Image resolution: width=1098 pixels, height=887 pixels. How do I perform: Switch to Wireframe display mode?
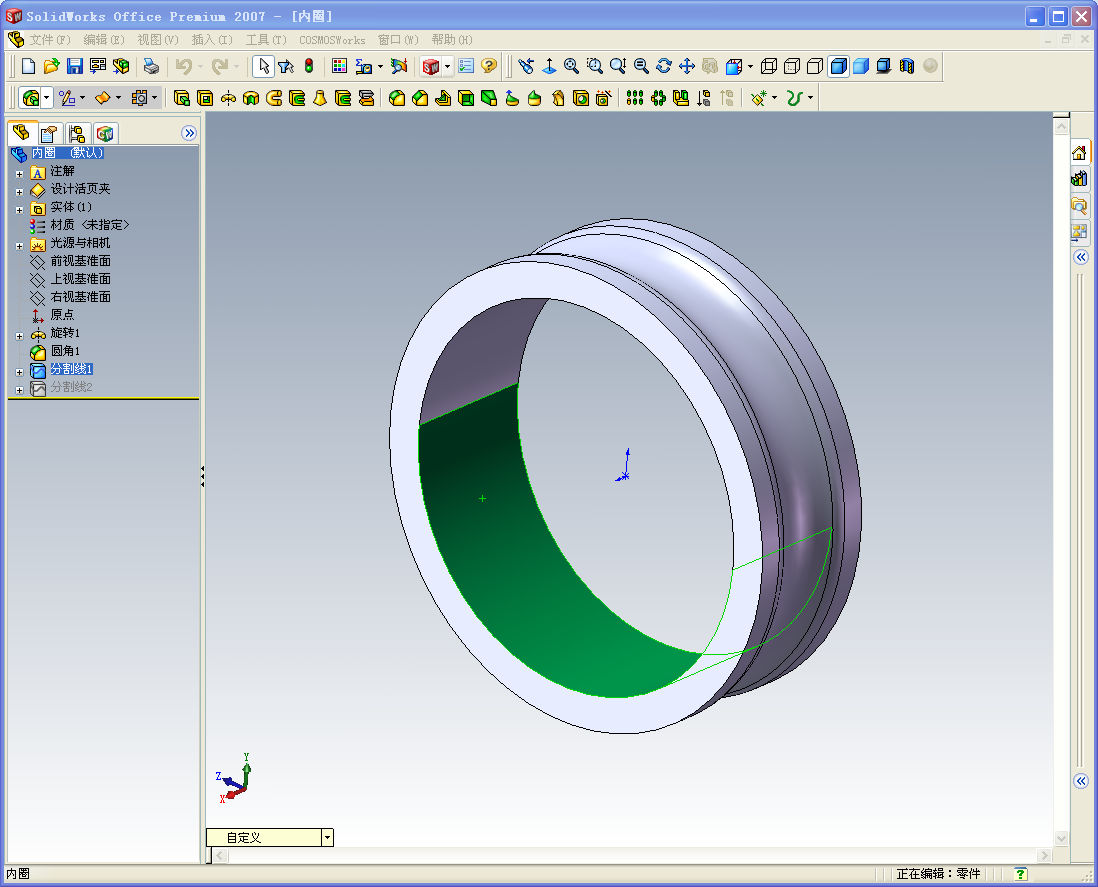768,67
